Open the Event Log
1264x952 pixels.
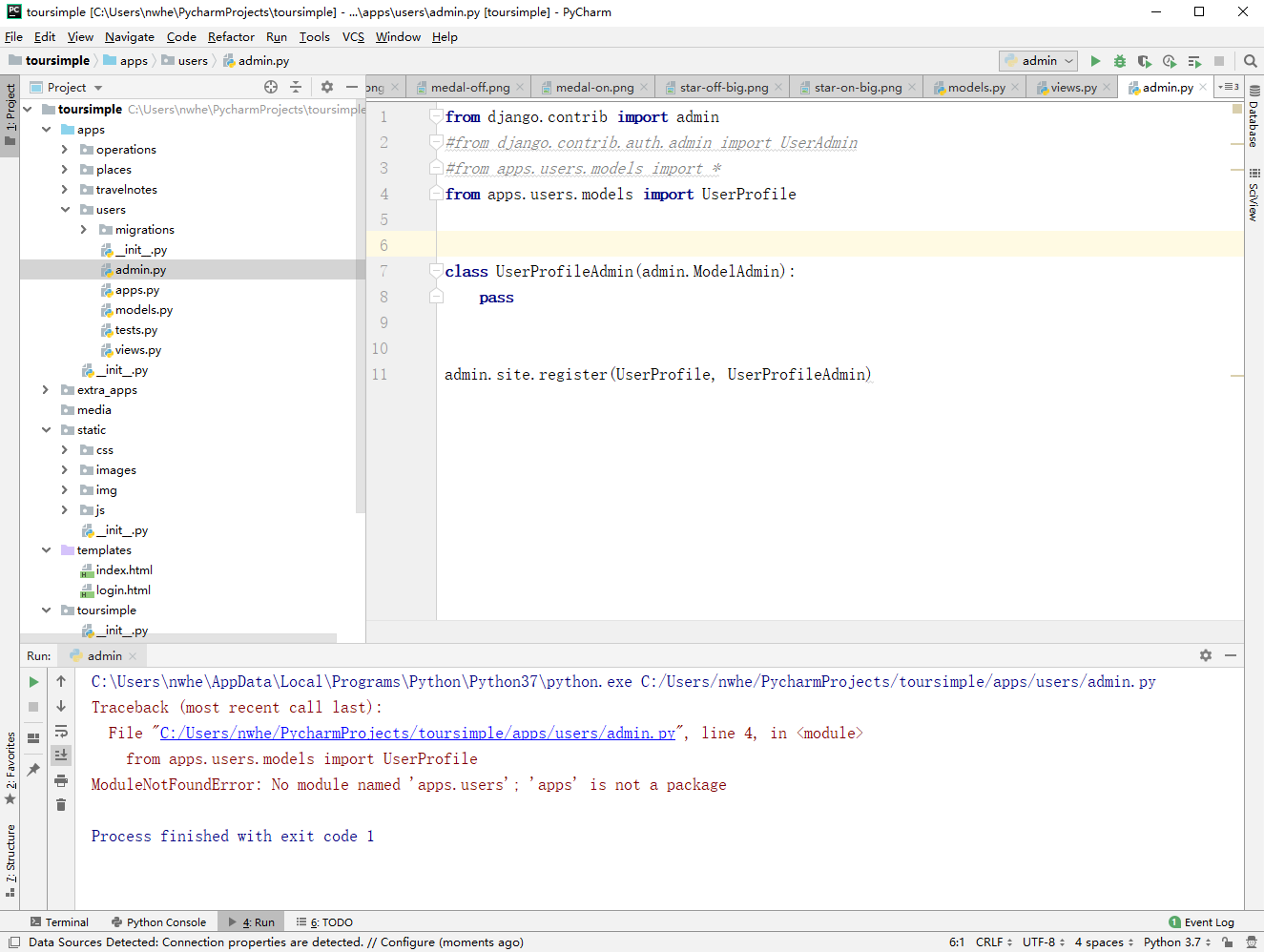point(1201,921)
